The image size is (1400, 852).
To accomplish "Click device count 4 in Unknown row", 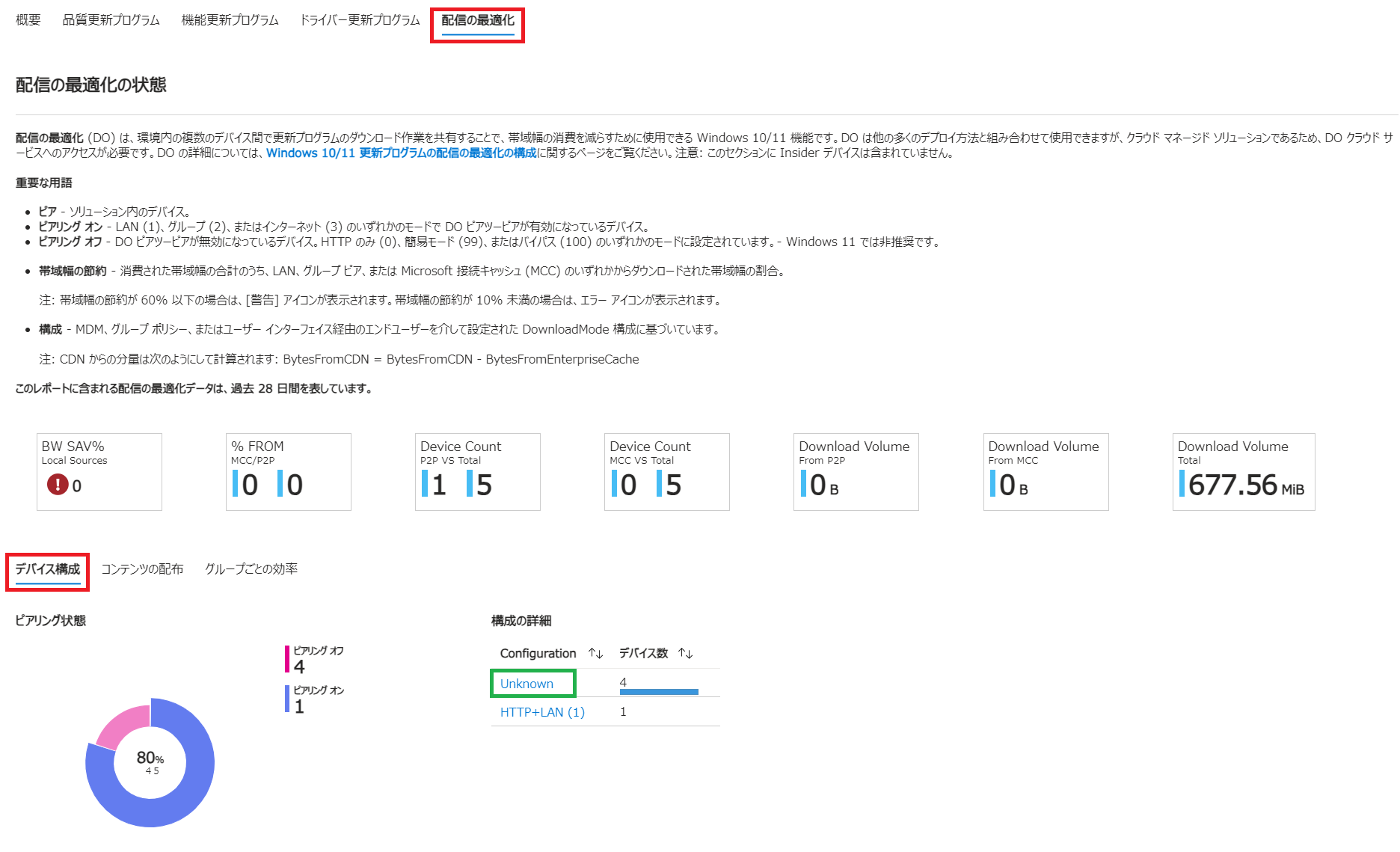I will [x=623, y=681].
